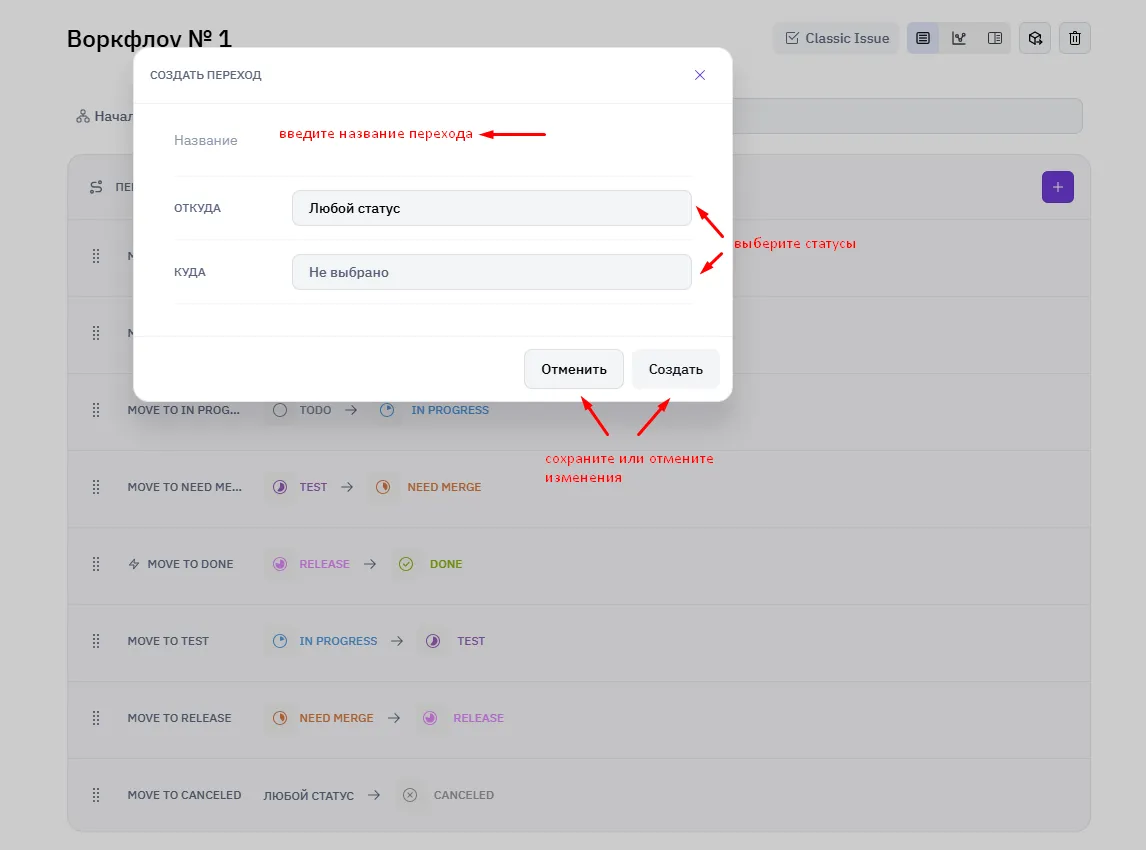Close the Создать переход dialog

click(x=699, y=75)
